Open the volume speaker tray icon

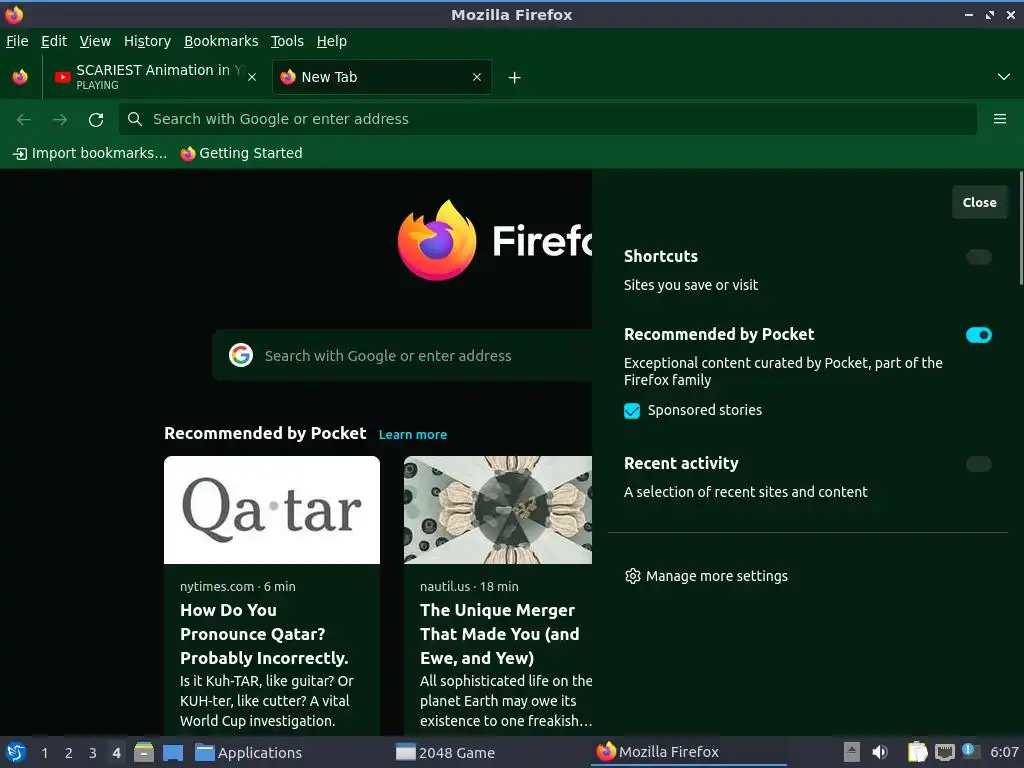[x=880, y=752]
